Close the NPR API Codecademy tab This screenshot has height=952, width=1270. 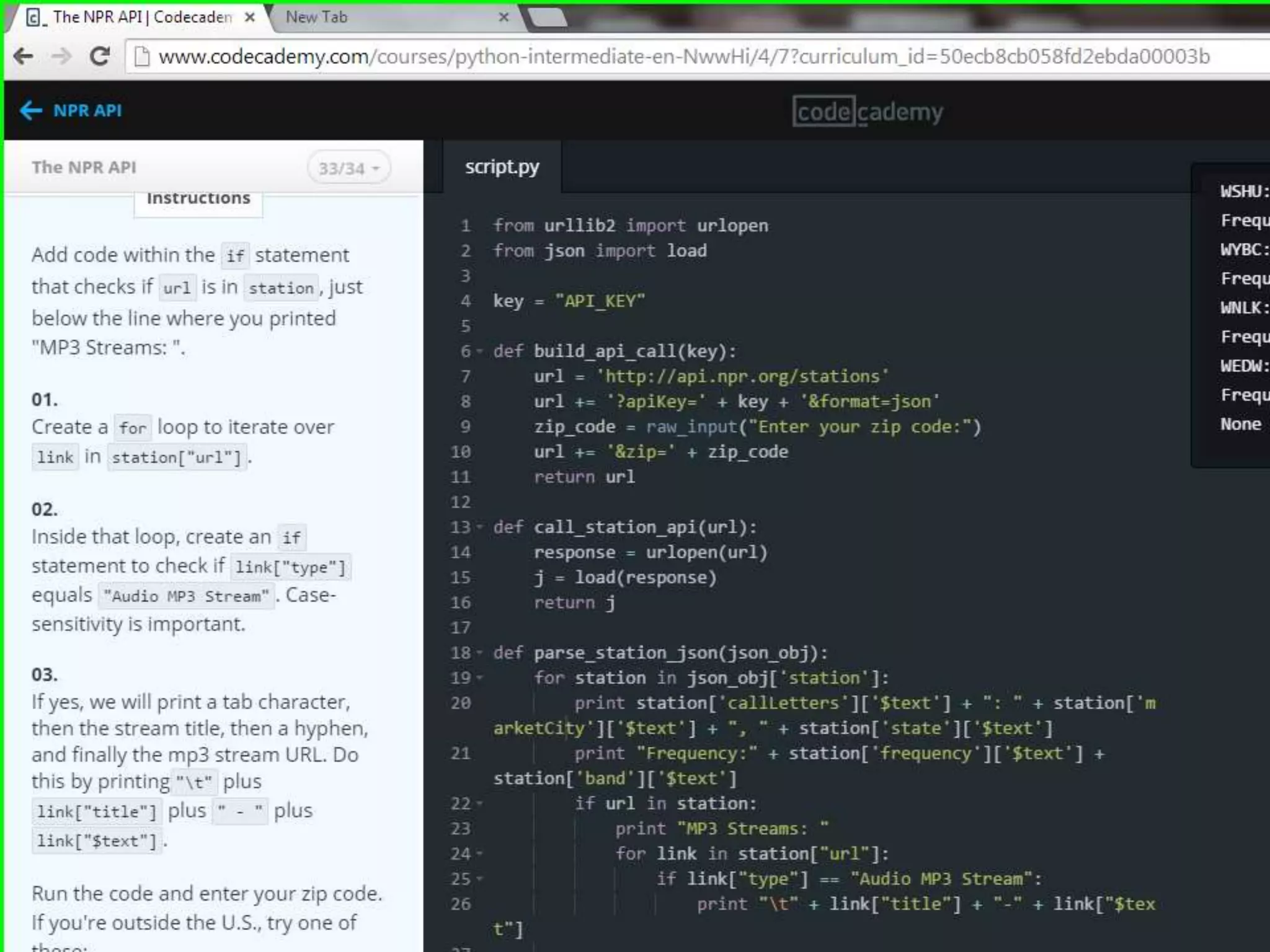tap(250, 17)
